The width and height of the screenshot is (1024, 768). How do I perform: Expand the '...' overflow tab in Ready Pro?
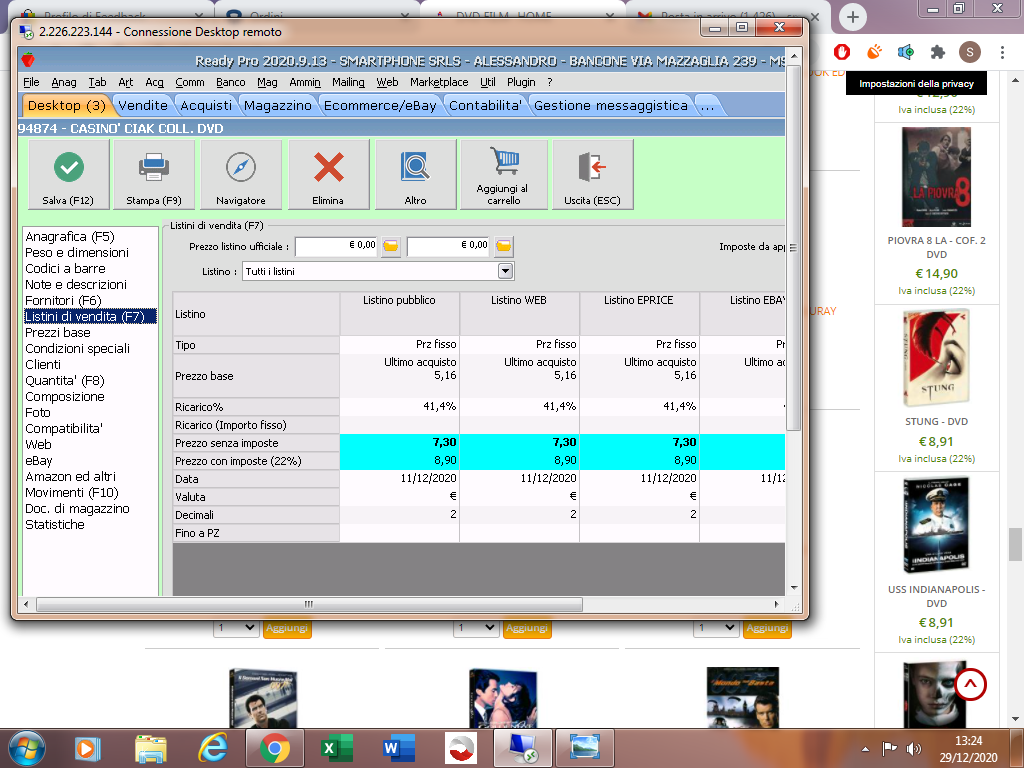(x=707, y=106)
